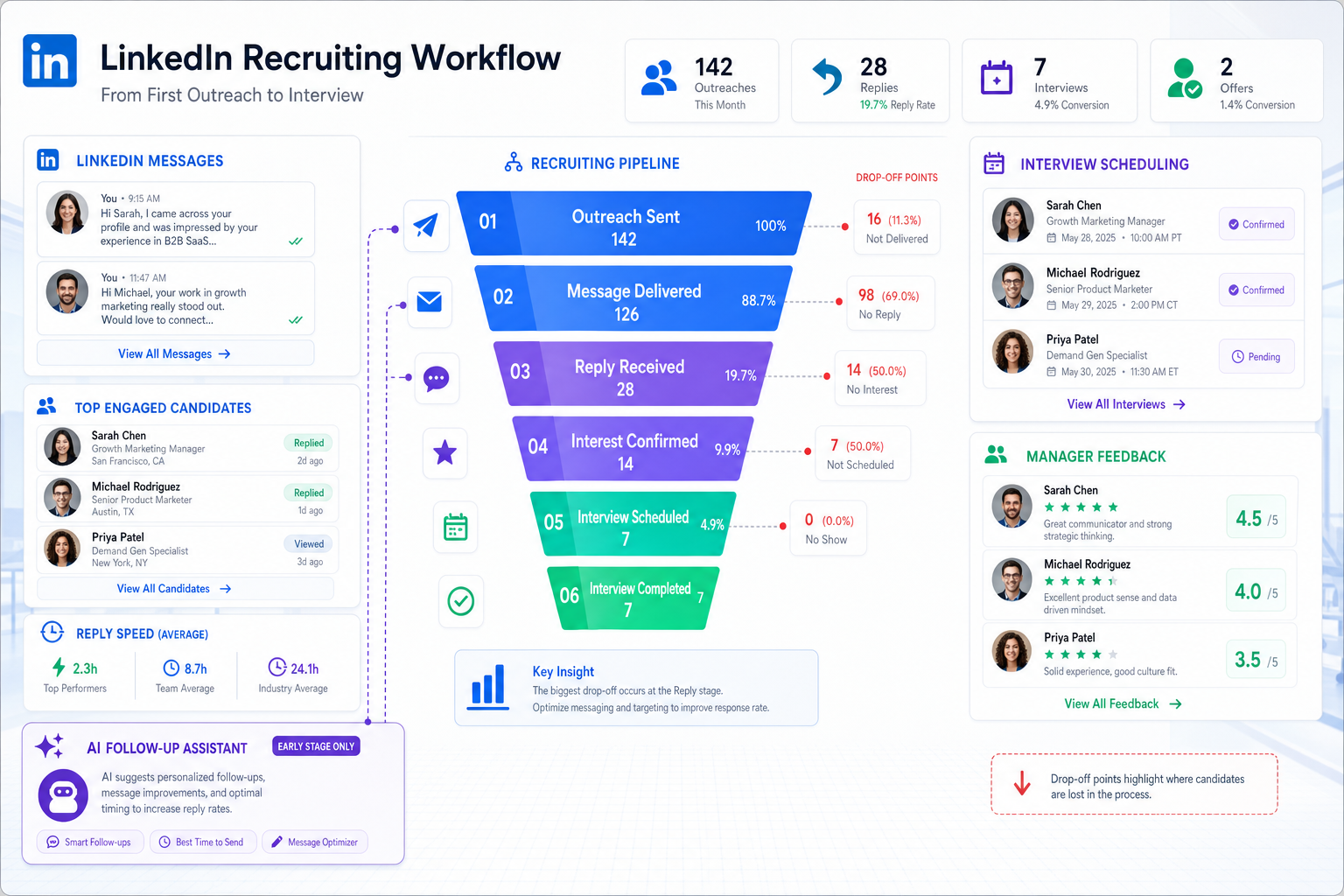Click Michael Rodriguez's avatar in Interview Scheduling
The height and width of the screenshot is (896, 1344).
(x=1012, y=286)
